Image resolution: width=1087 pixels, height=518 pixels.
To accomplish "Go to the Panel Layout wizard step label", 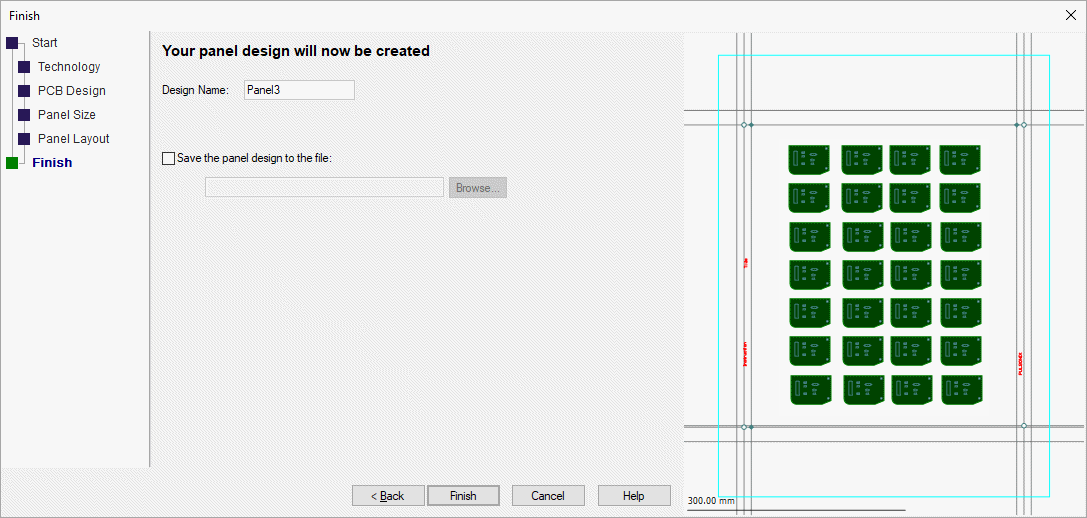I will [x=73, y=139].
